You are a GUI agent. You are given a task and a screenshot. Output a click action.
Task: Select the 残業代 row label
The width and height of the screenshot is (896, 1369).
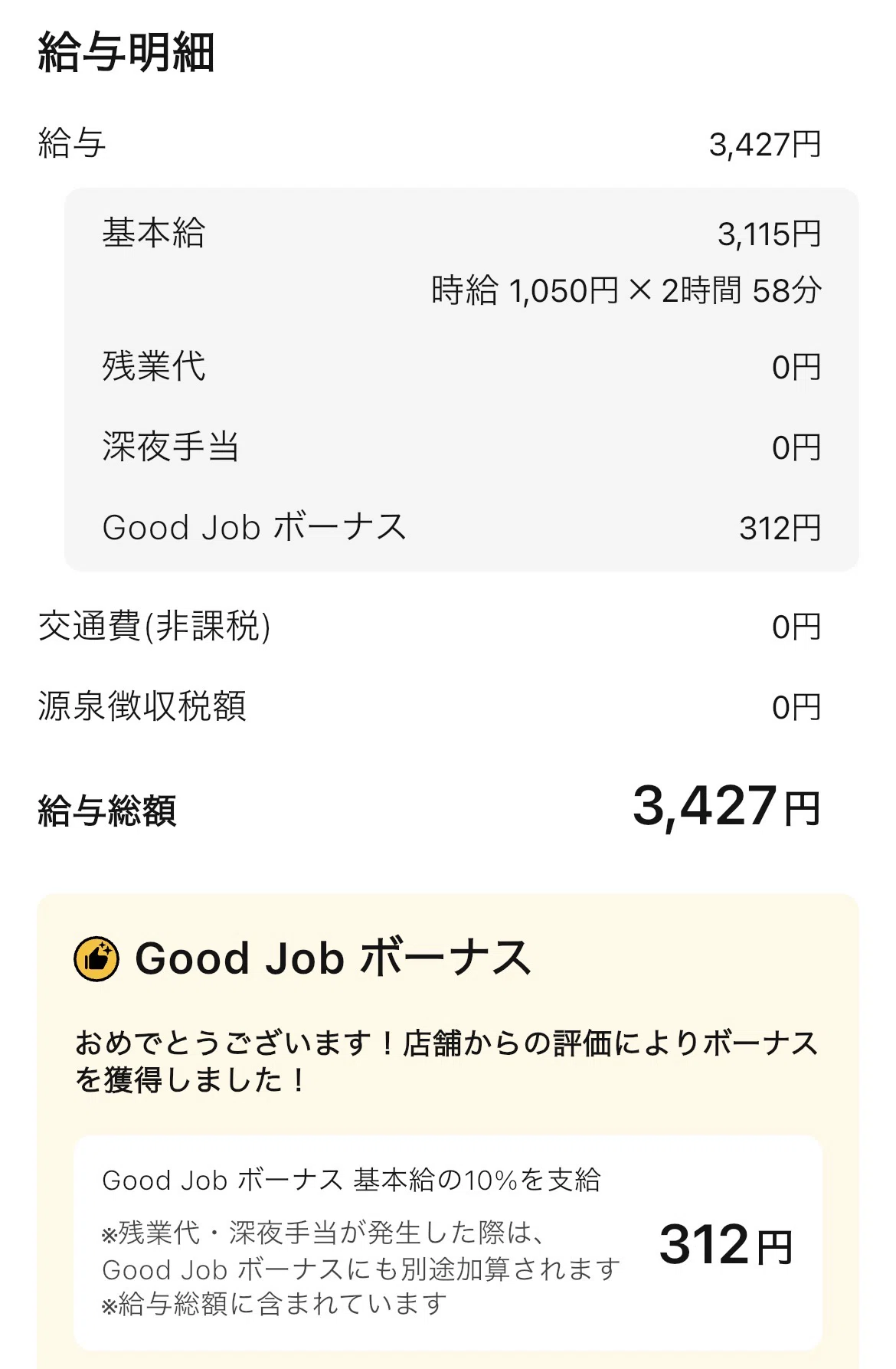click(x=154, y=366)
